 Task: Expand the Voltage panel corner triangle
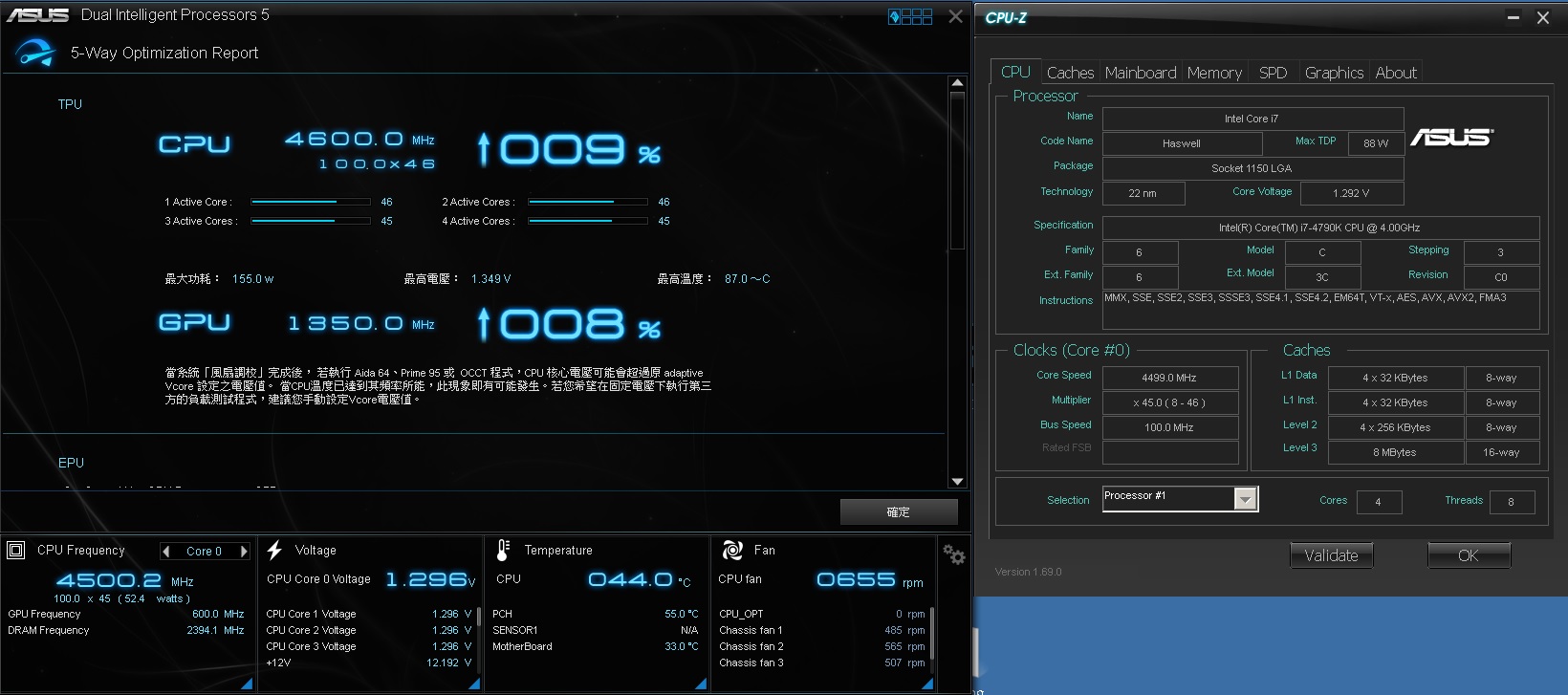(474, 684)
